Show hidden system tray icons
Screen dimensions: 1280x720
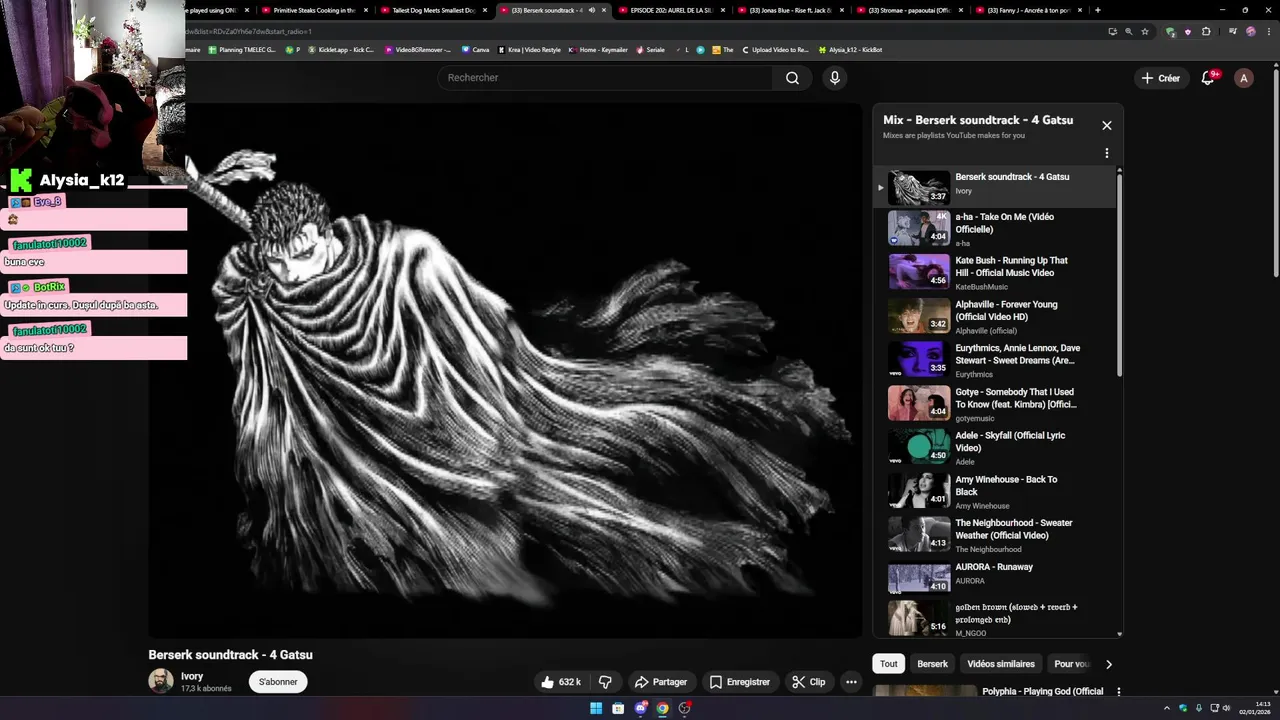click(x=1168, y=709)
